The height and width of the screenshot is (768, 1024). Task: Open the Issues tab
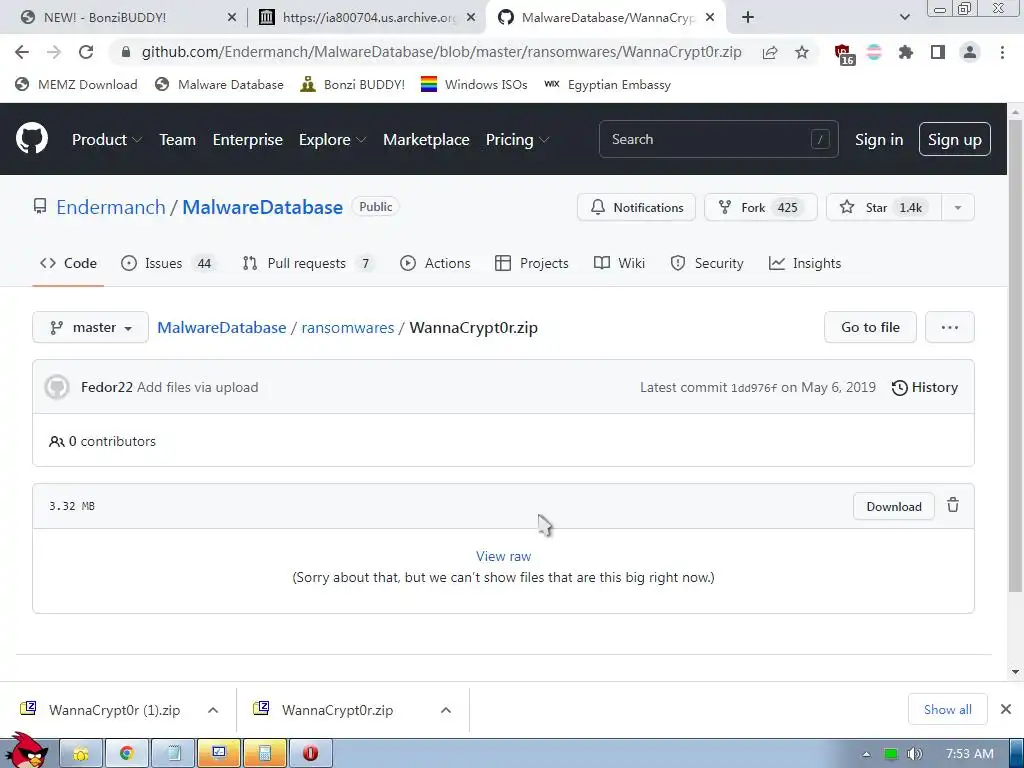click(168, 263)
